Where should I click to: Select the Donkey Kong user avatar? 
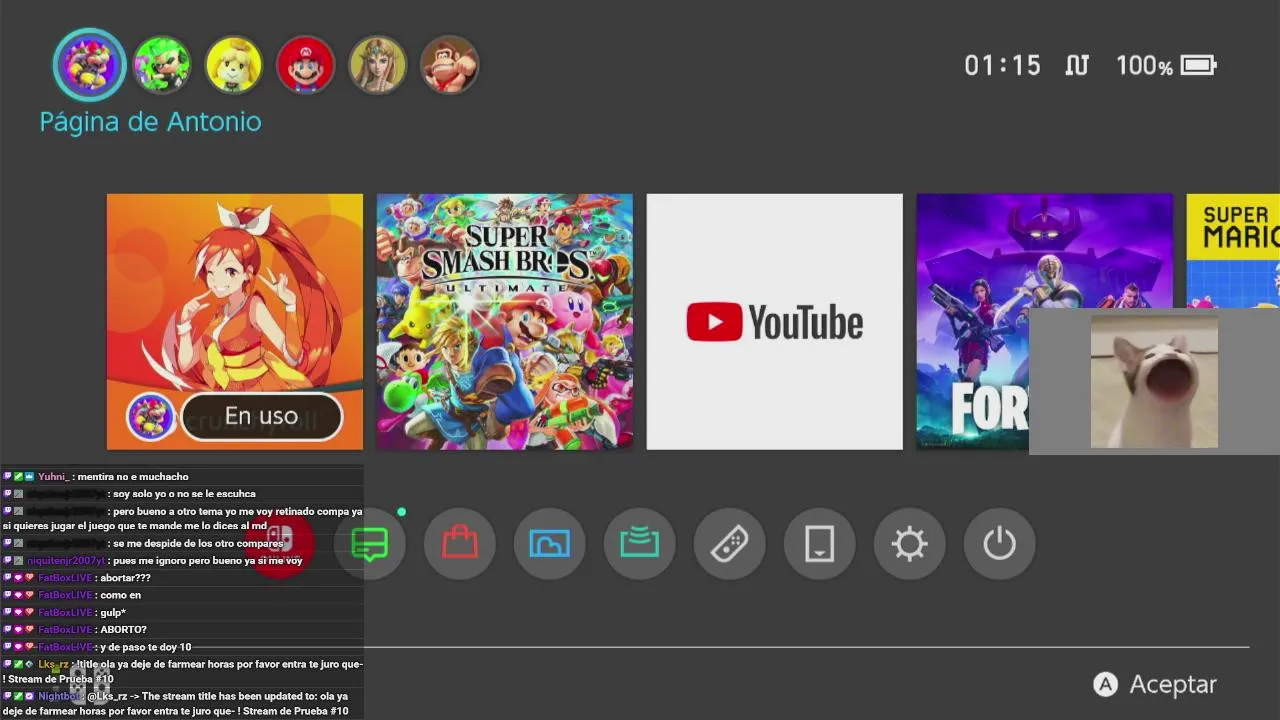point(449,65)
